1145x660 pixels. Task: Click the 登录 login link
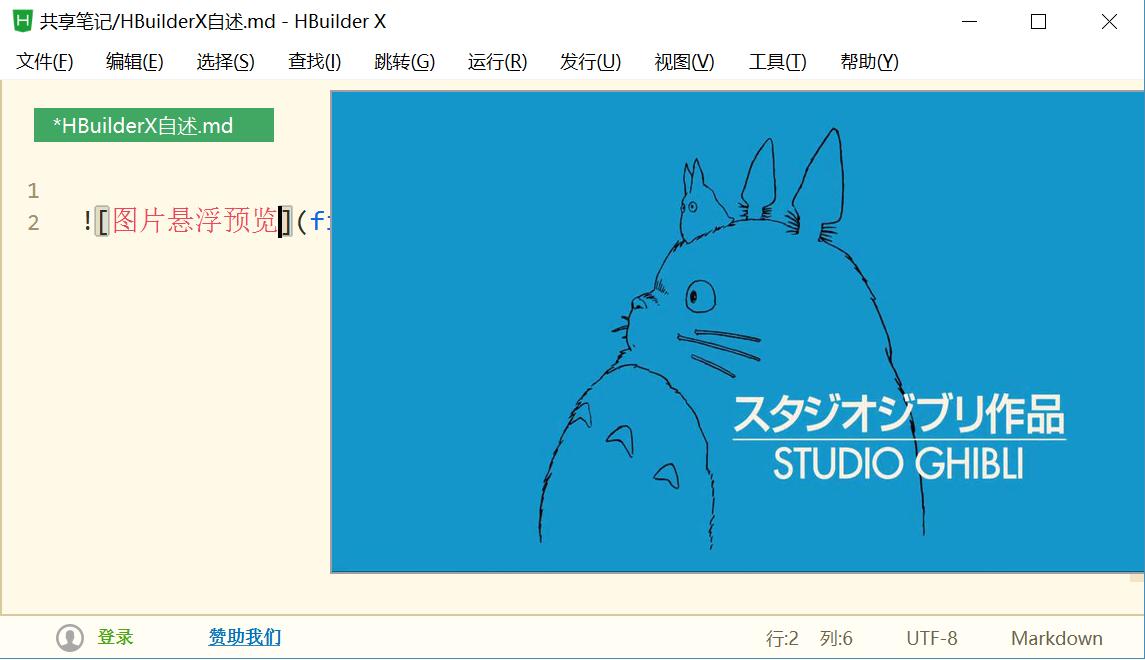point(115,637)
